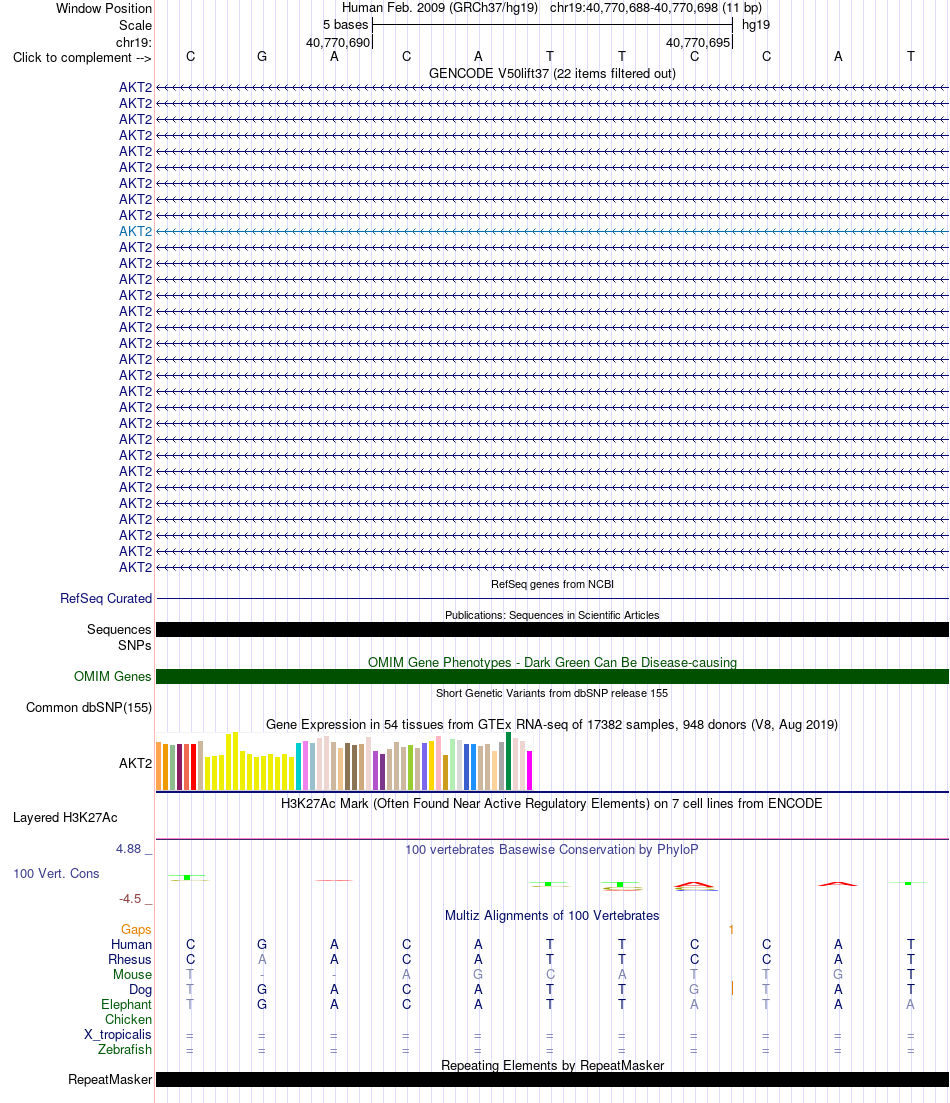Viewport: 950px width, 1103px height.
Task: Open the 'OMIM Gene Phenotypes' track title
Action: (552, 662)
